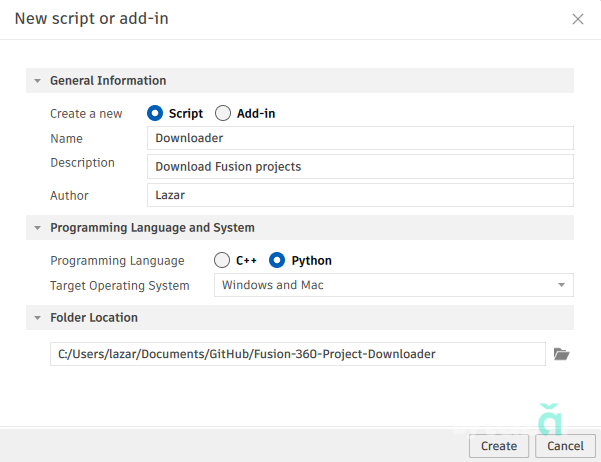Click the Name field containing Downloader
Image resolution: width=601 pixels, height=462 pixels.
click(360, 138)
